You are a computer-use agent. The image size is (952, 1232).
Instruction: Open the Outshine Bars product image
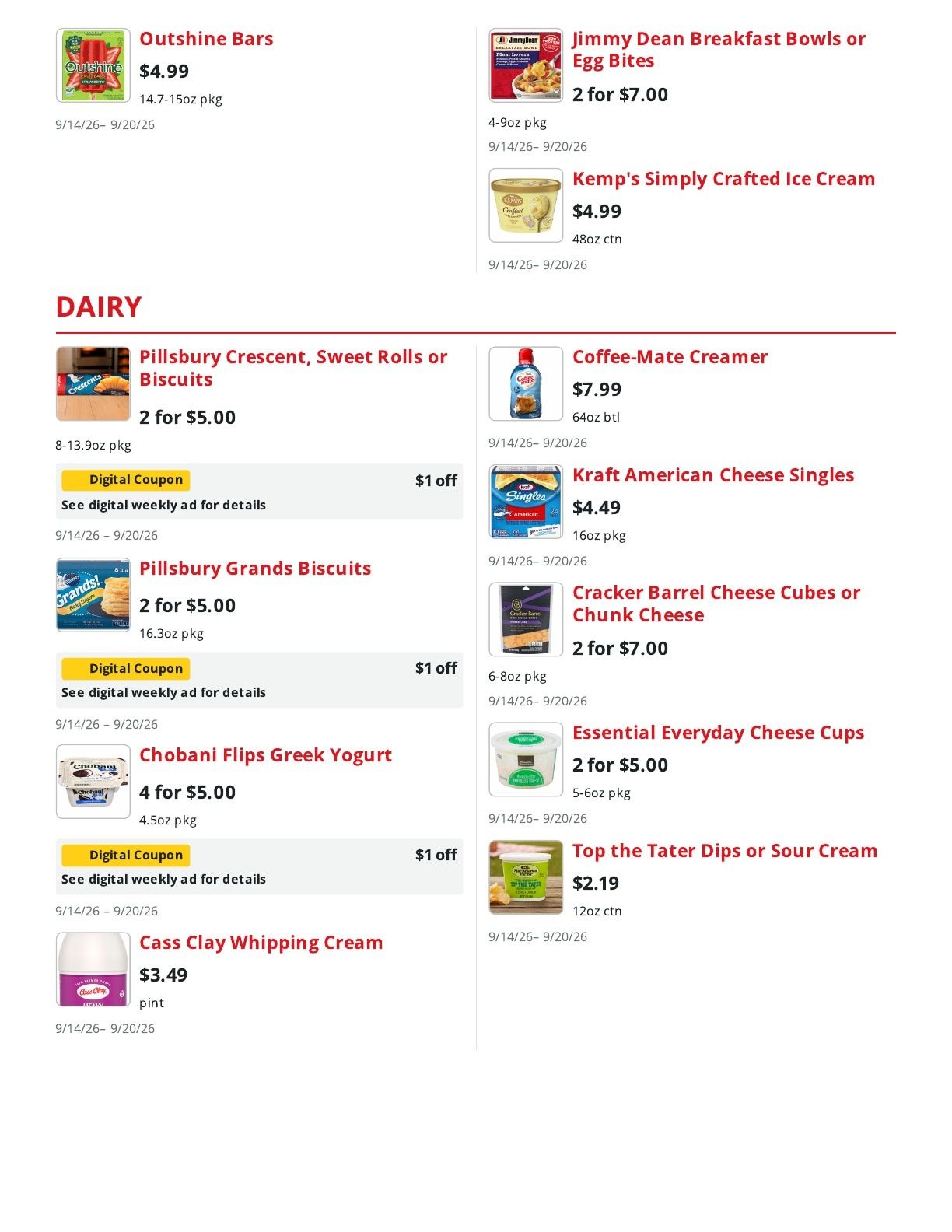(x=93, y=65)
